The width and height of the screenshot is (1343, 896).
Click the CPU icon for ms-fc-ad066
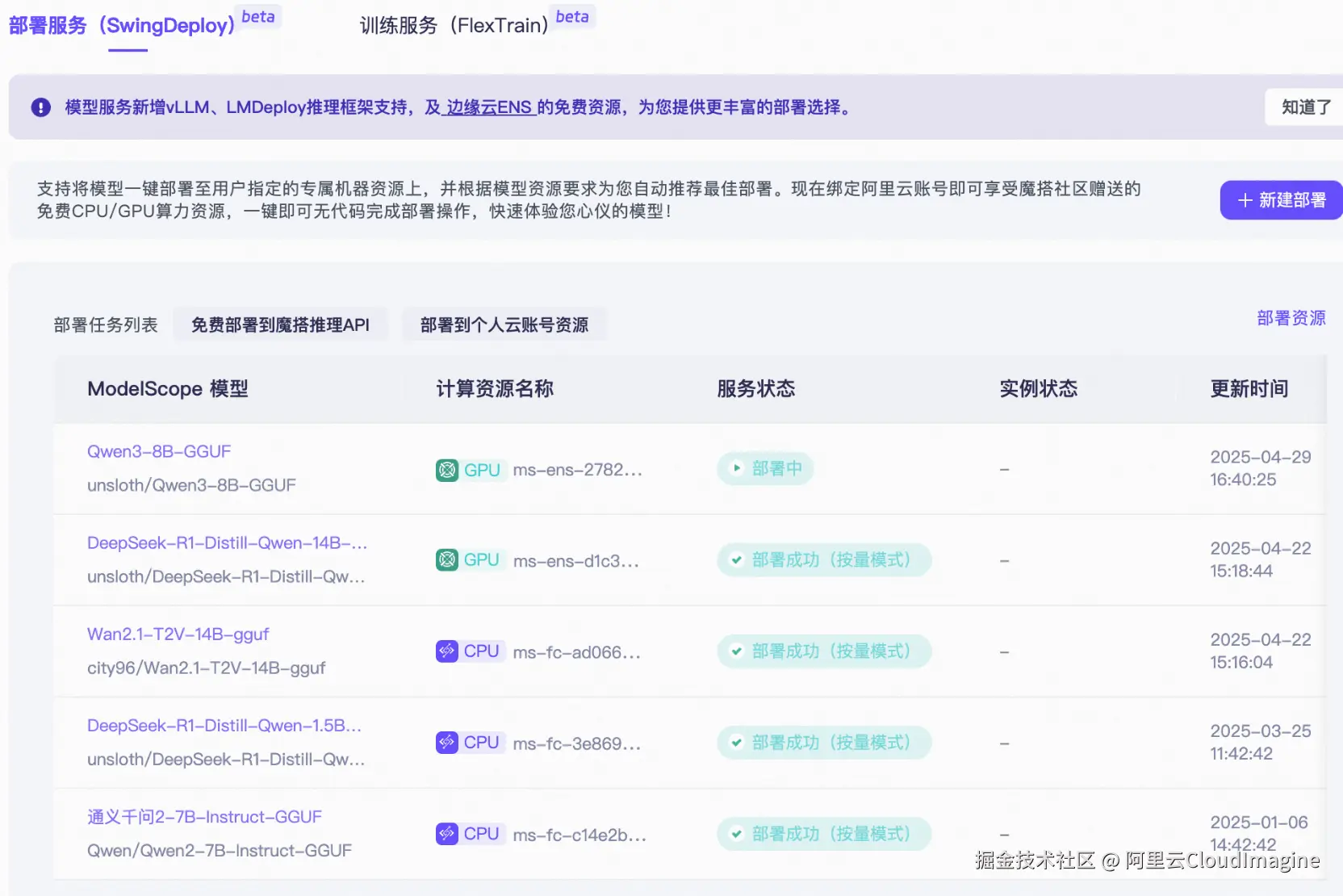coord(447,651)
